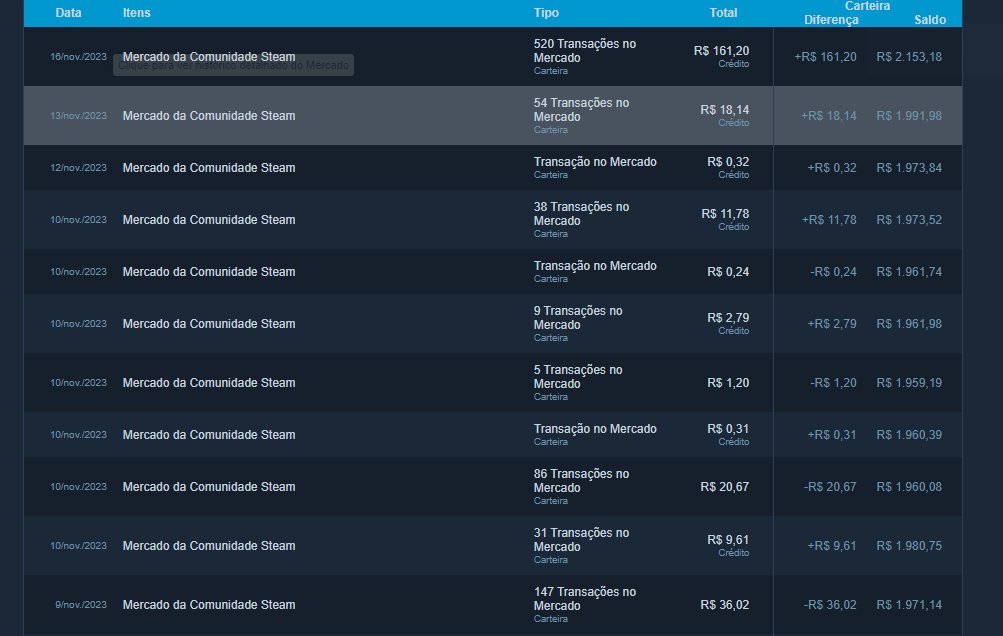Click the "Itens" column header
The width and height of the screenshot is (1003, 636).
pos(137,13)
